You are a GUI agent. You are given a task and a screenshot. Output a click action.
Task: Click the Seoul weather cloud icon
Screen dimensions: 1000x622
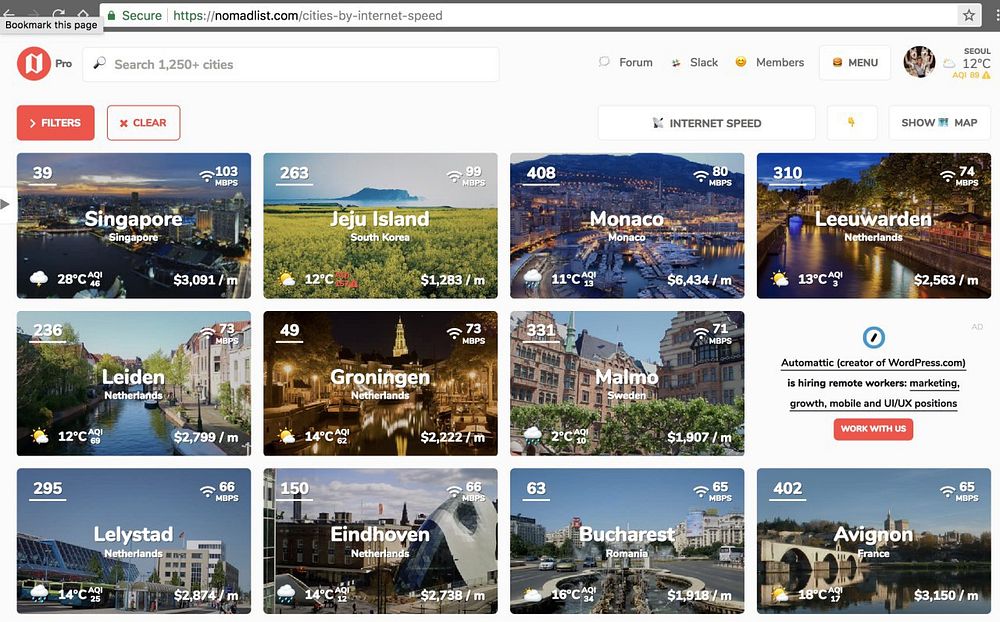950,63
